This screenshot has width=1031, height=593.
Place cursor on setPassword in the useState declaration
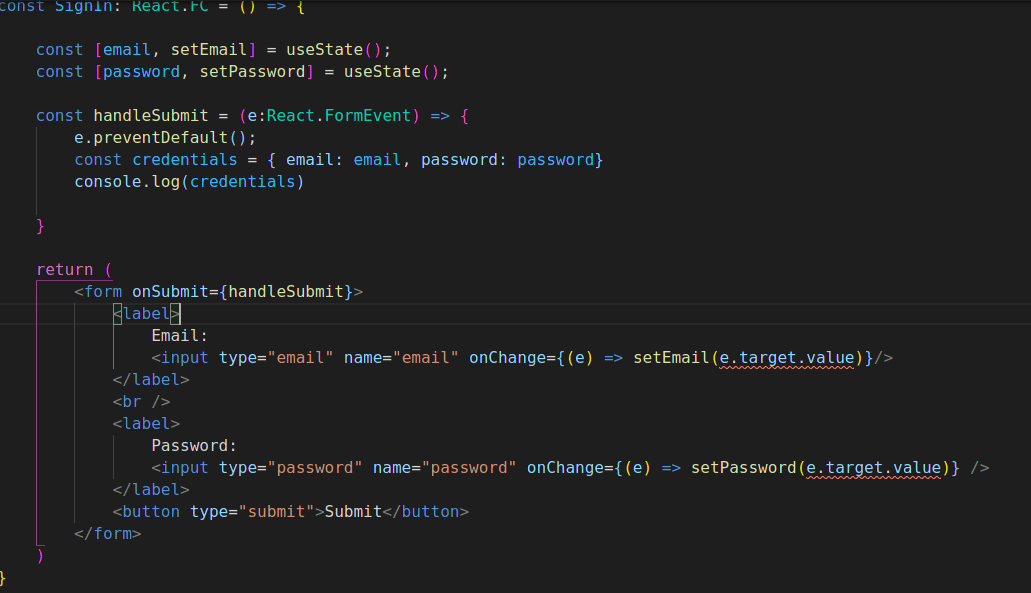tap(252, 72)
